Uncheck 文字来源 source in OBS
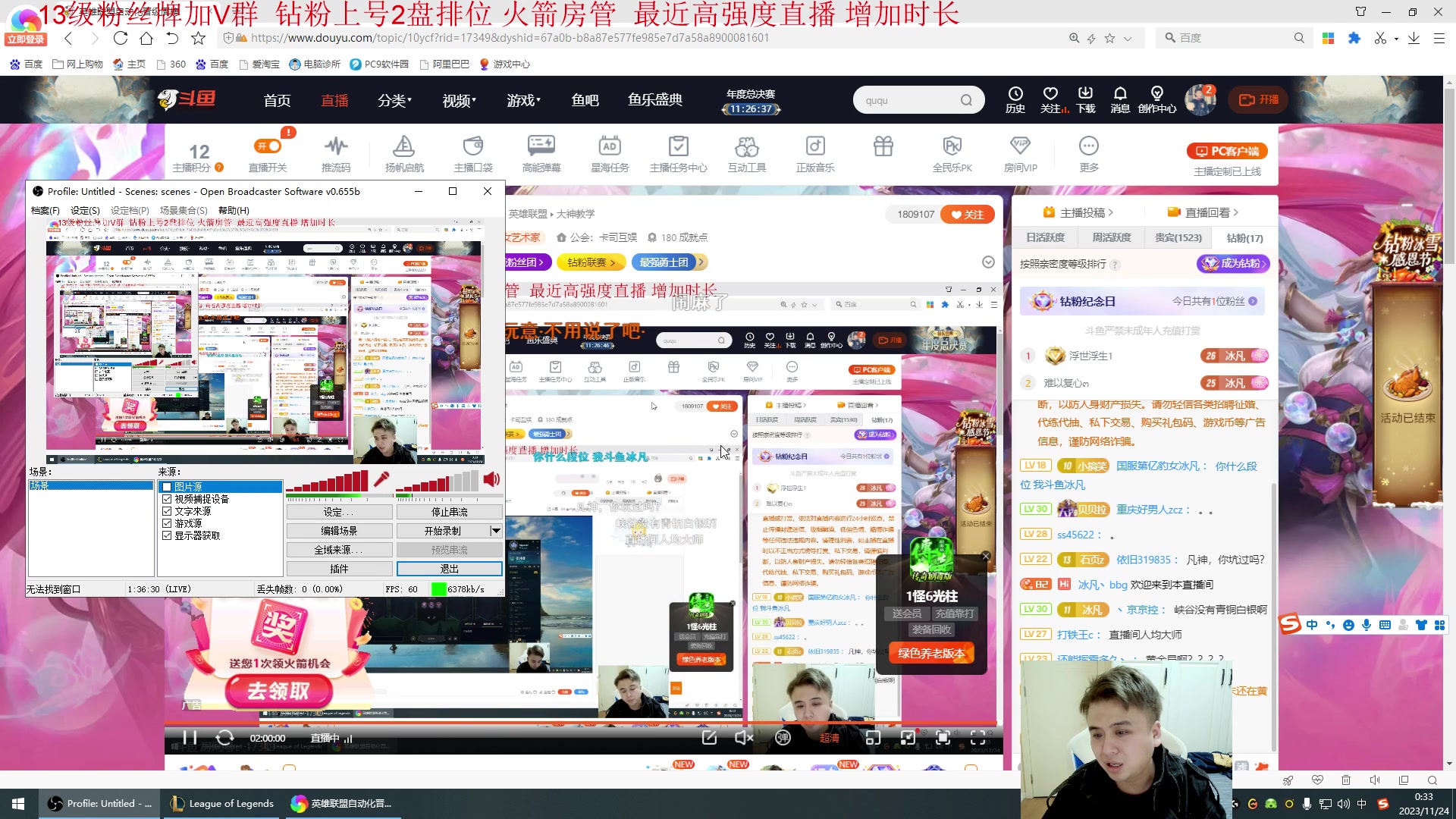 tap(167, 511)
